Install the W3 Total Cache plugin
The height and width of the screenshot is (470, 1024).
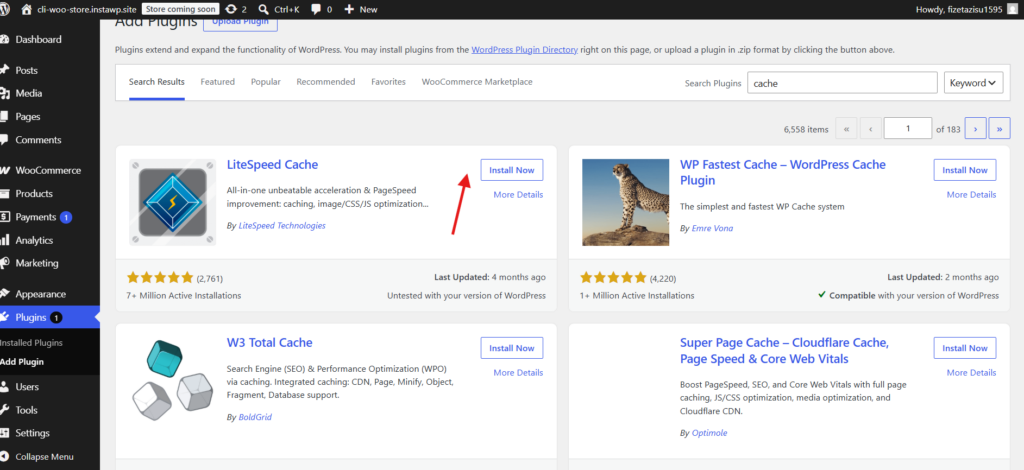(x=512, y=348)
